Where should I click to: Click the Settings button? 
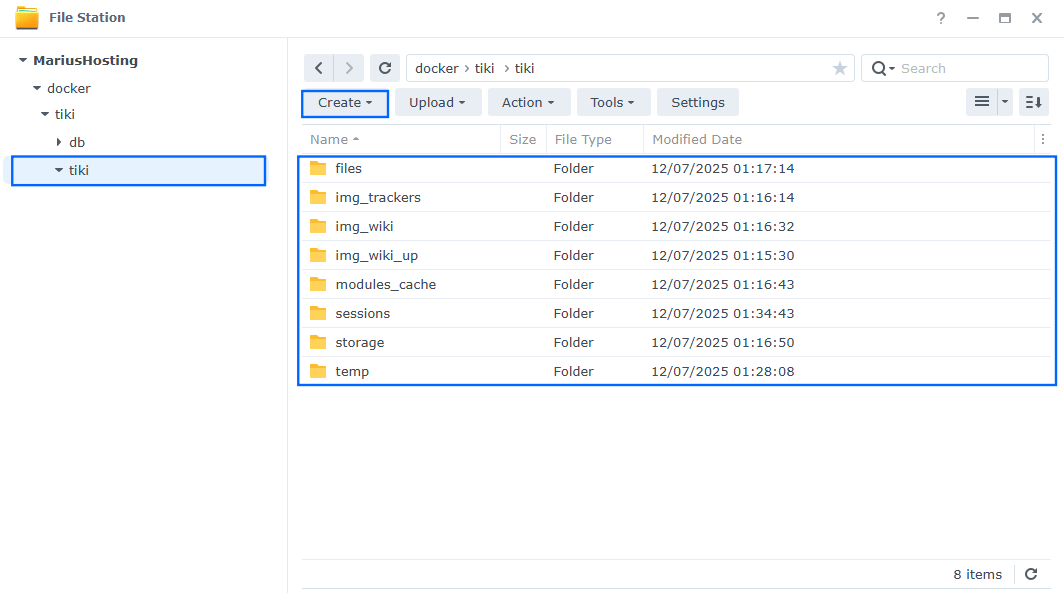coord(697,102)
